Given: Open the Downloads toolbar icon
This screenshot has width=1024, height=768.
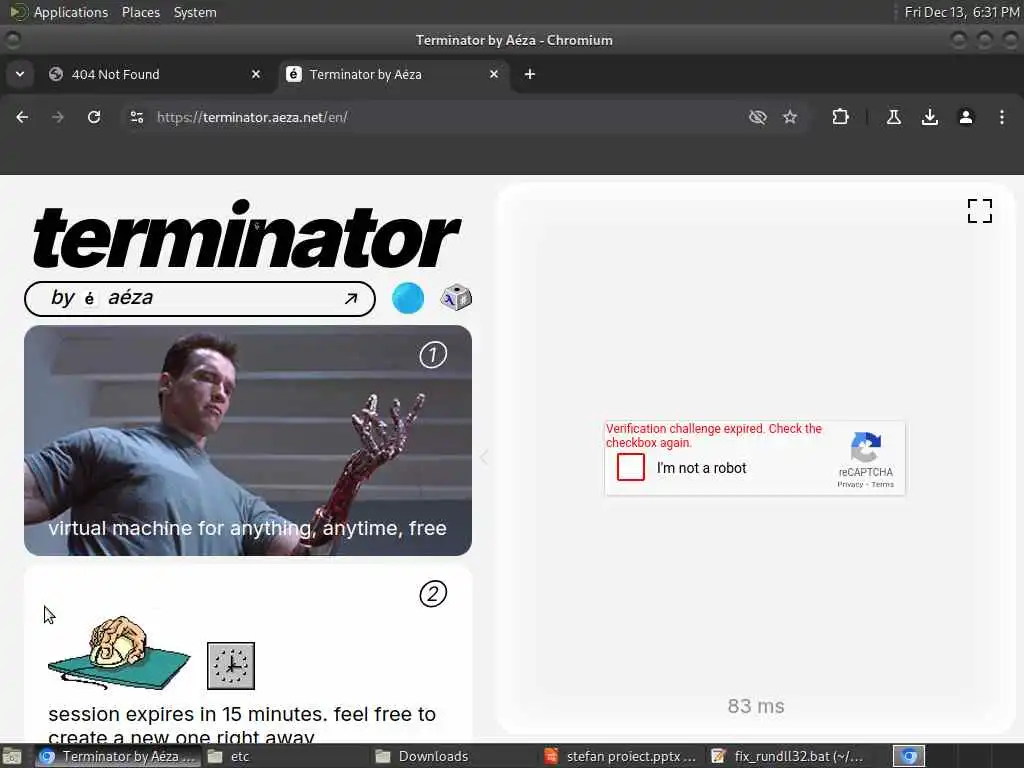Looking at the screenshot, I should [x=930, y=117].
